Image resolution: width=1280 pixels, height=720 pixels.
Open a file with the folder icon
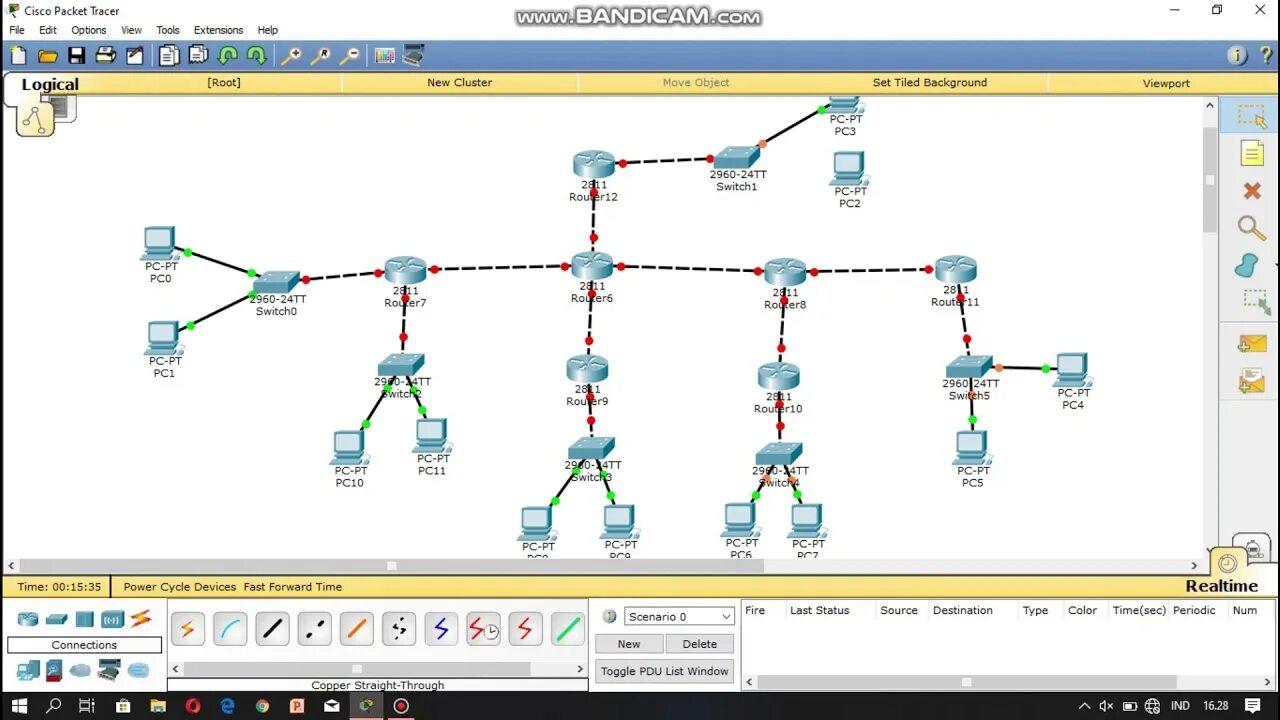47,56
